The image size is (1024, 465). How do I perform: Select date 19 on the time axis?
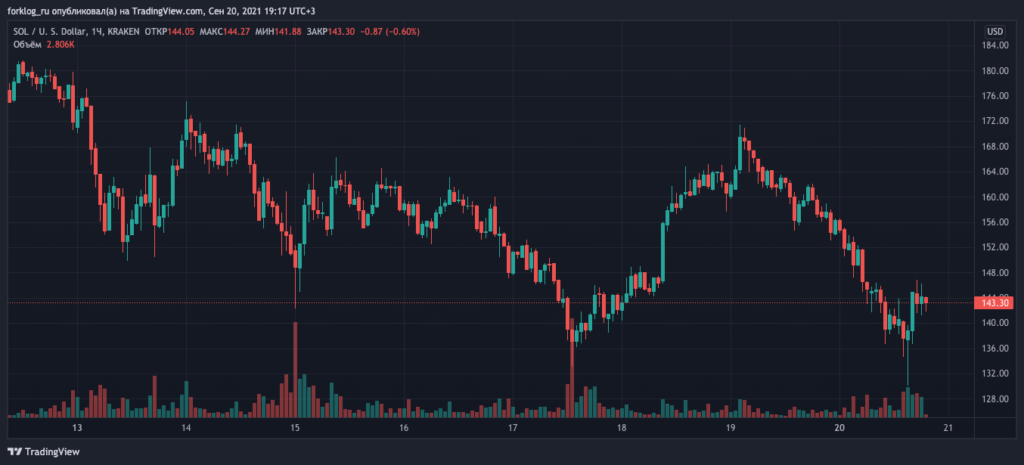pyautogui.click(x=730, y=428)
